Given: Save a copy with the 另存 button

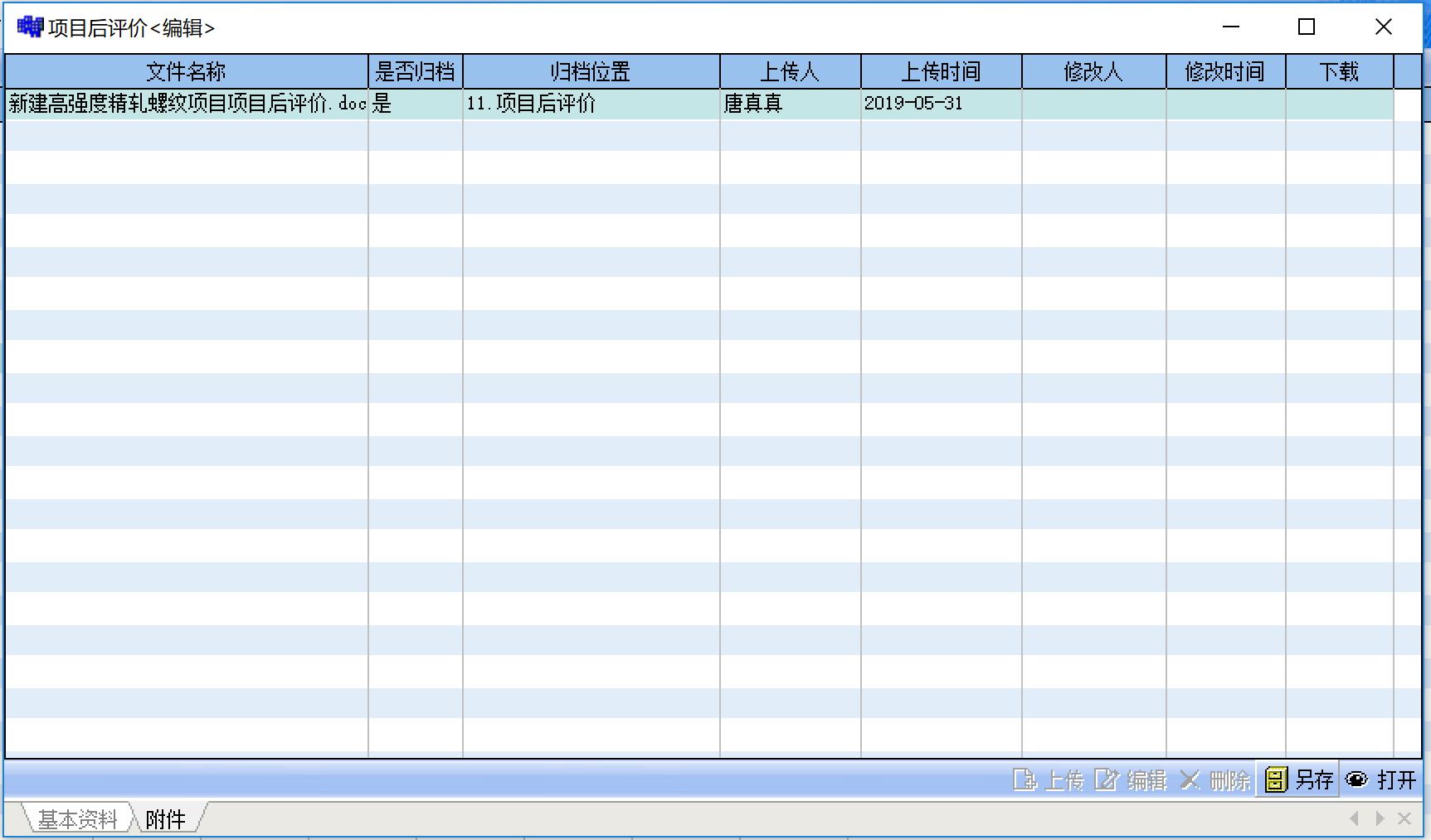Looking at the screenshot, I should [1298, 780].
